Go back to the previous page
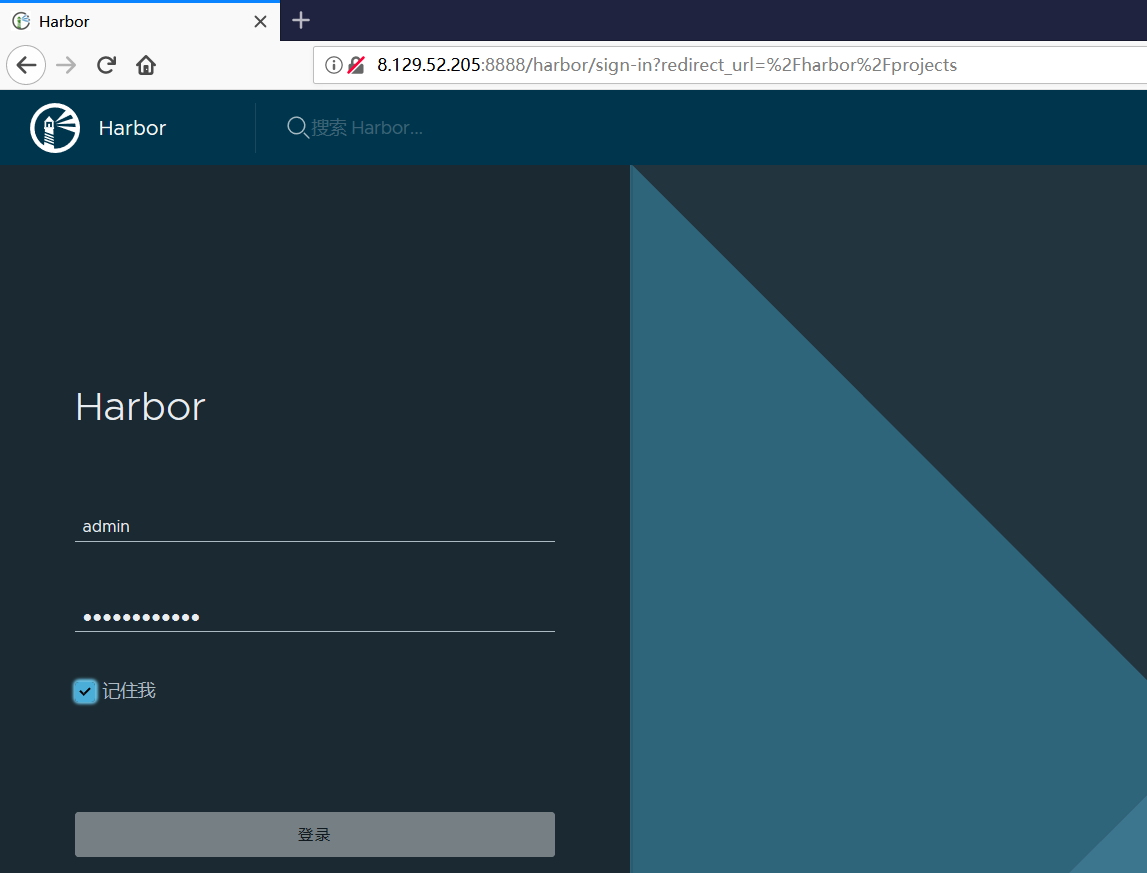The image size is (1147, 873). click(x=26, y=66)
